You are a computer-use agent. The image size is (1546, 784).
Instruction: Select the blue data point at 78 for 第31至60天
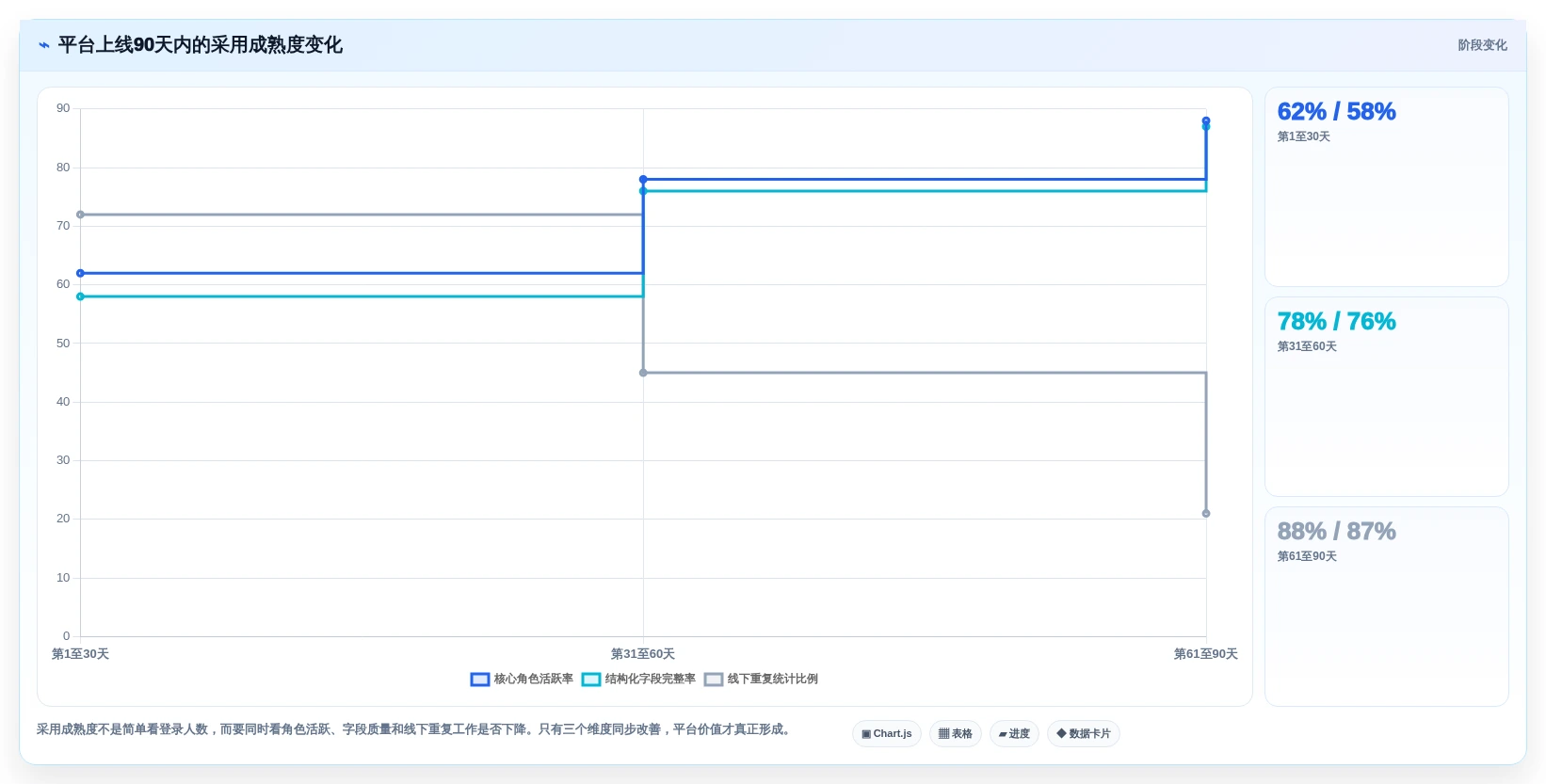click(643, 179)
